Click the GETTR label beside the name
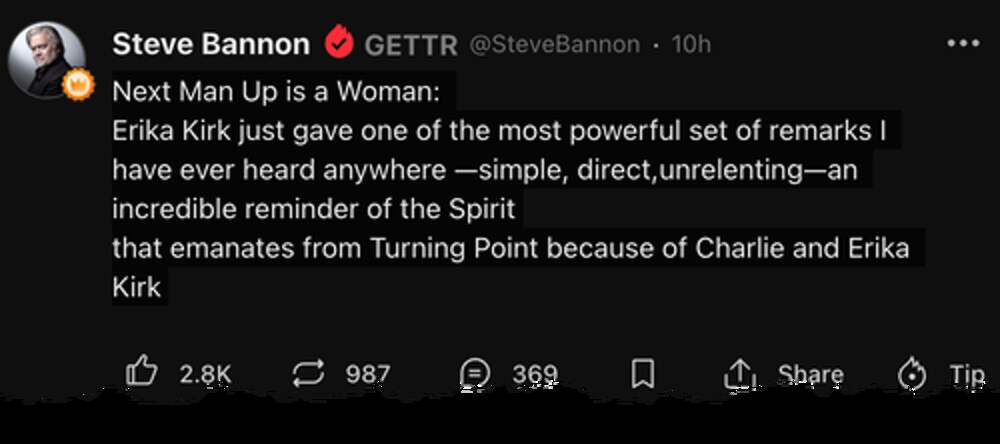1000x444 pixels. 411,45
